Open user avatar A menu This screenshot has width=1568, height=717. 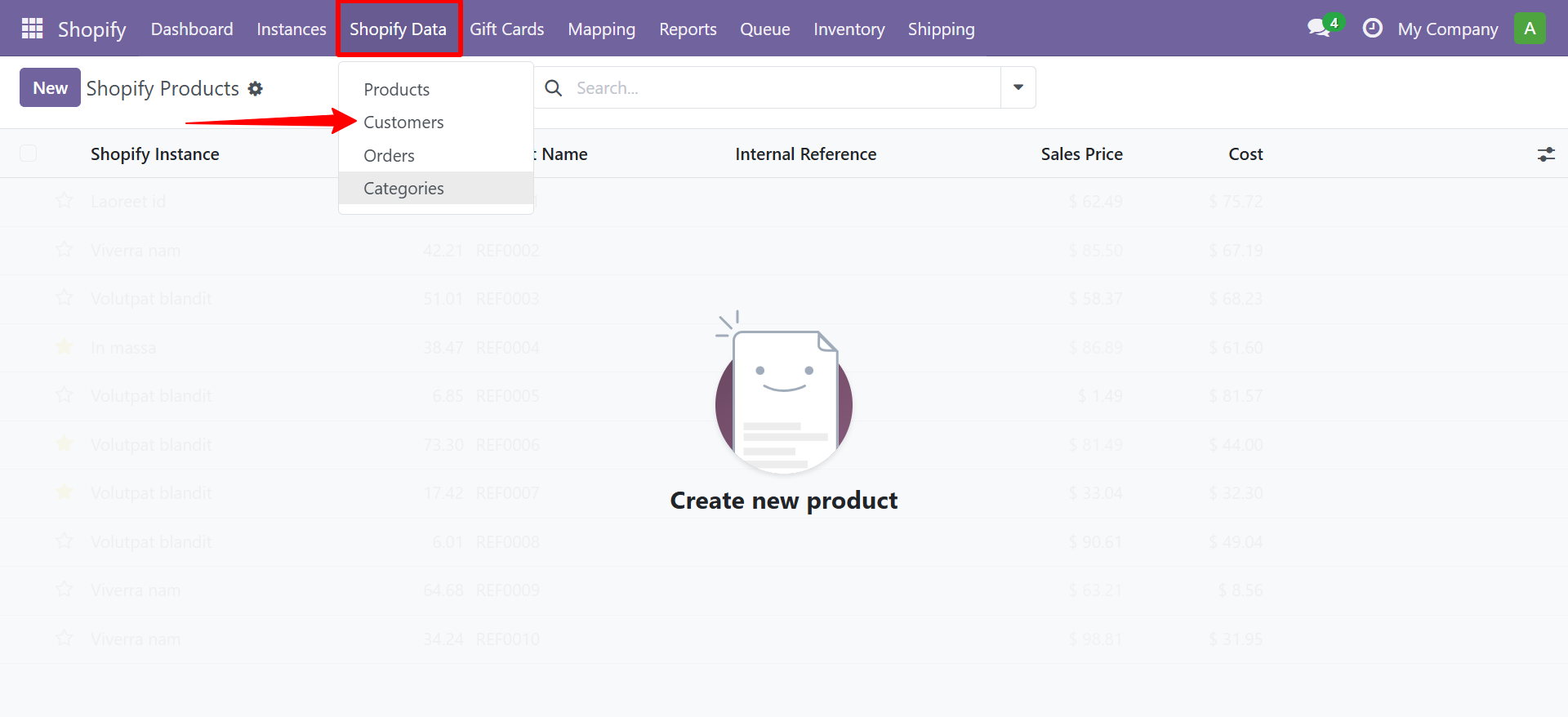pyautogui.click(x=1530, y=29)
